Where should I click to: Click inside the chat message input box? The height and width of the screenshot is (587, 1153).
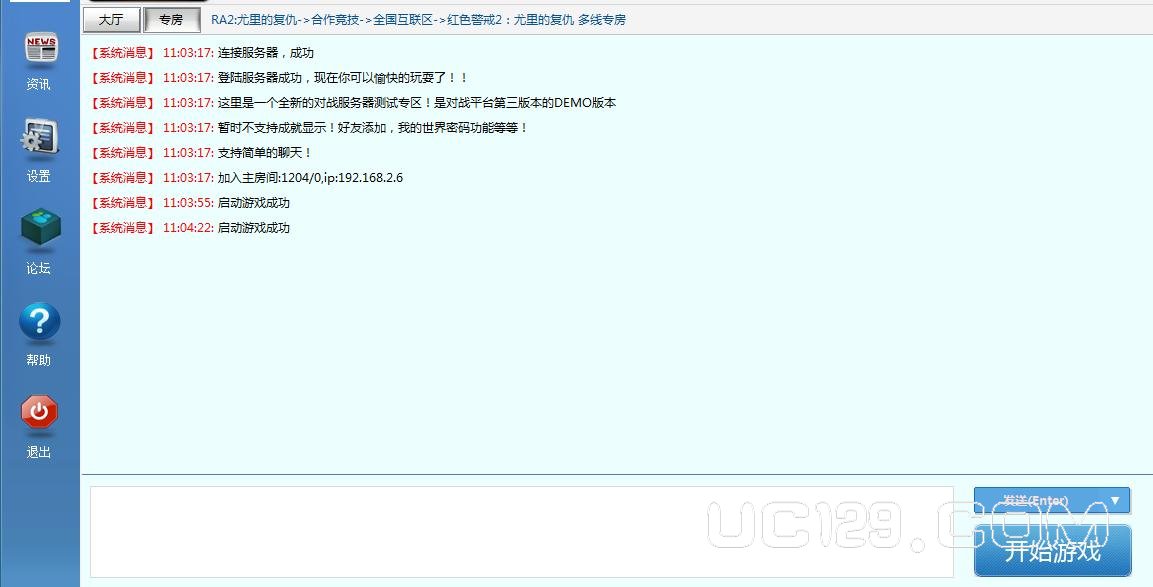tap(521, 531)
